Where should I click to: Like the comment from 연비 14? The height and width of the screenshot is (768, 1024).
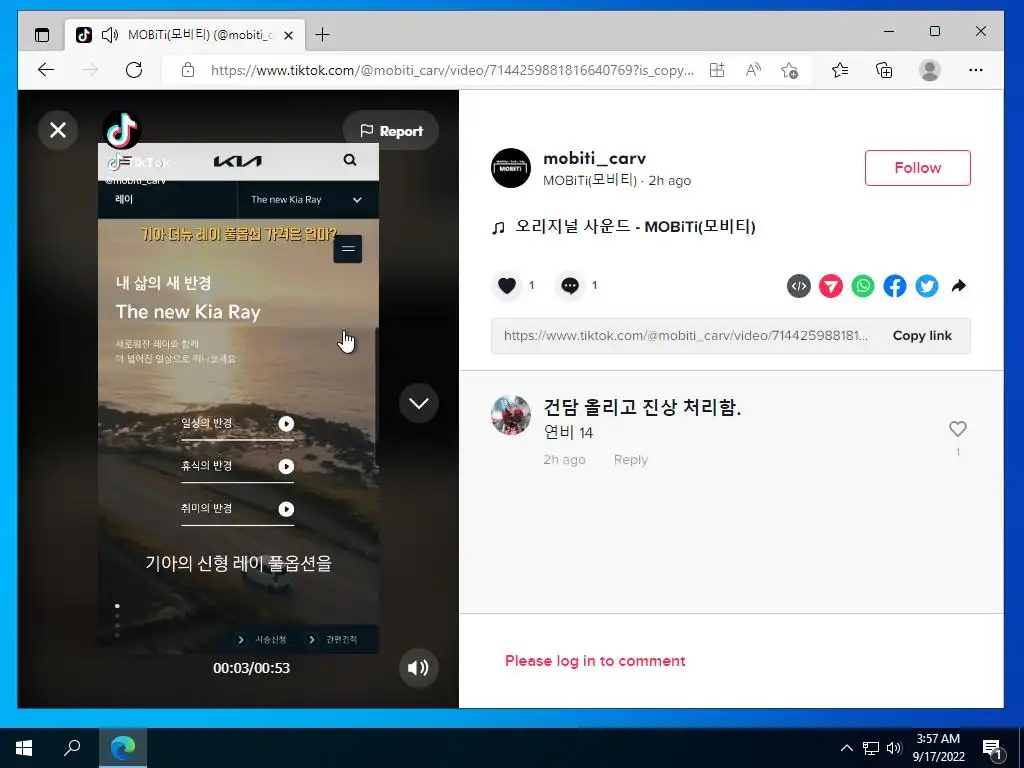957,429
